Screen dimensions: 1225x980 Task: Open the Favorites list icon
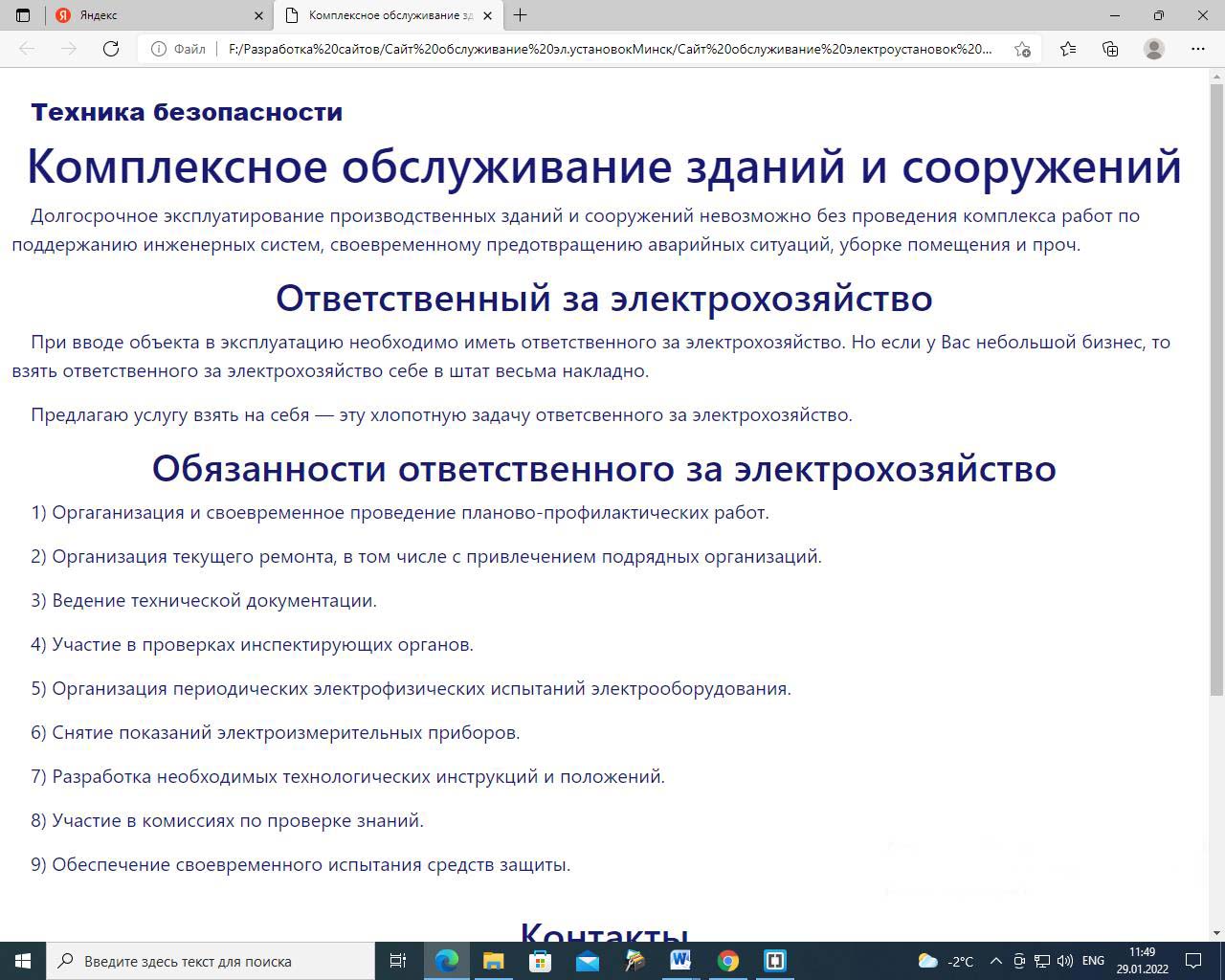click(x=1068, y=49)
